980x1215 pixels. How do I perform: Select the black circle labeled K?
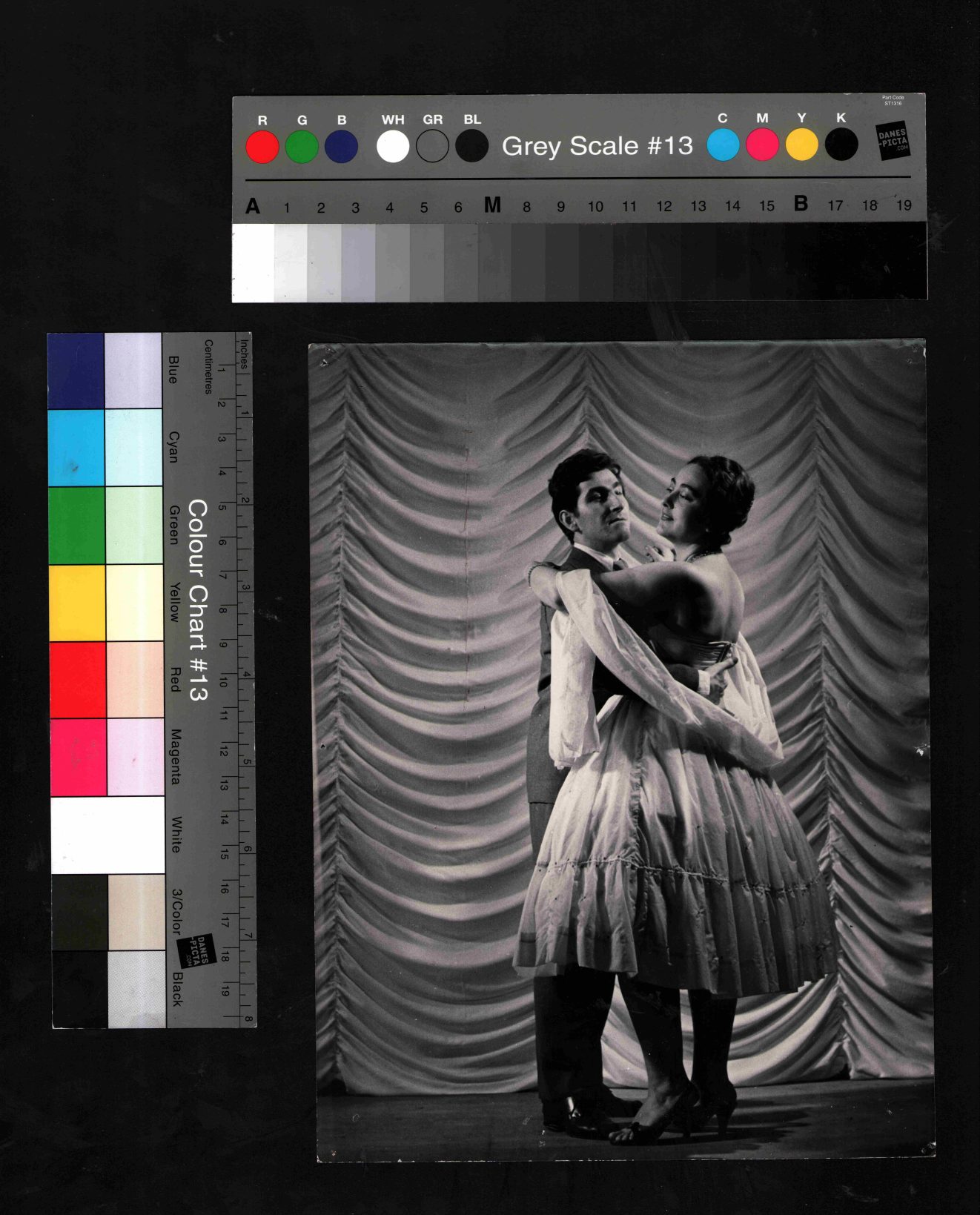point(841,145)
